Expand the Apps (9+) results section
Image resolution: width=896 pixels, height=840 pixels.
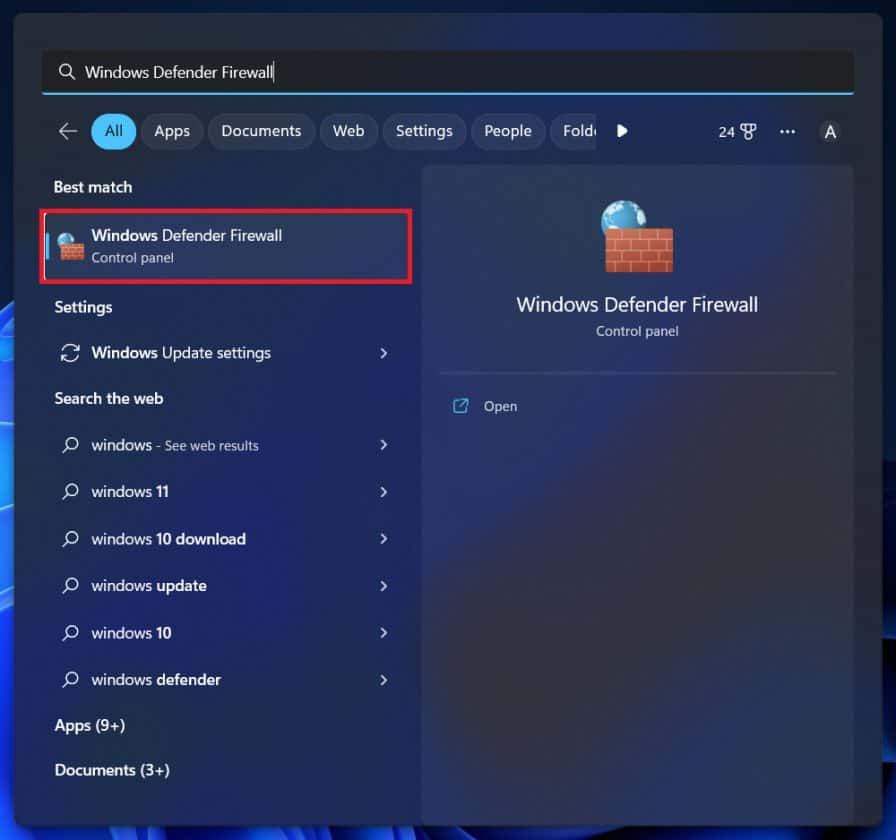(x=90, y=725)
